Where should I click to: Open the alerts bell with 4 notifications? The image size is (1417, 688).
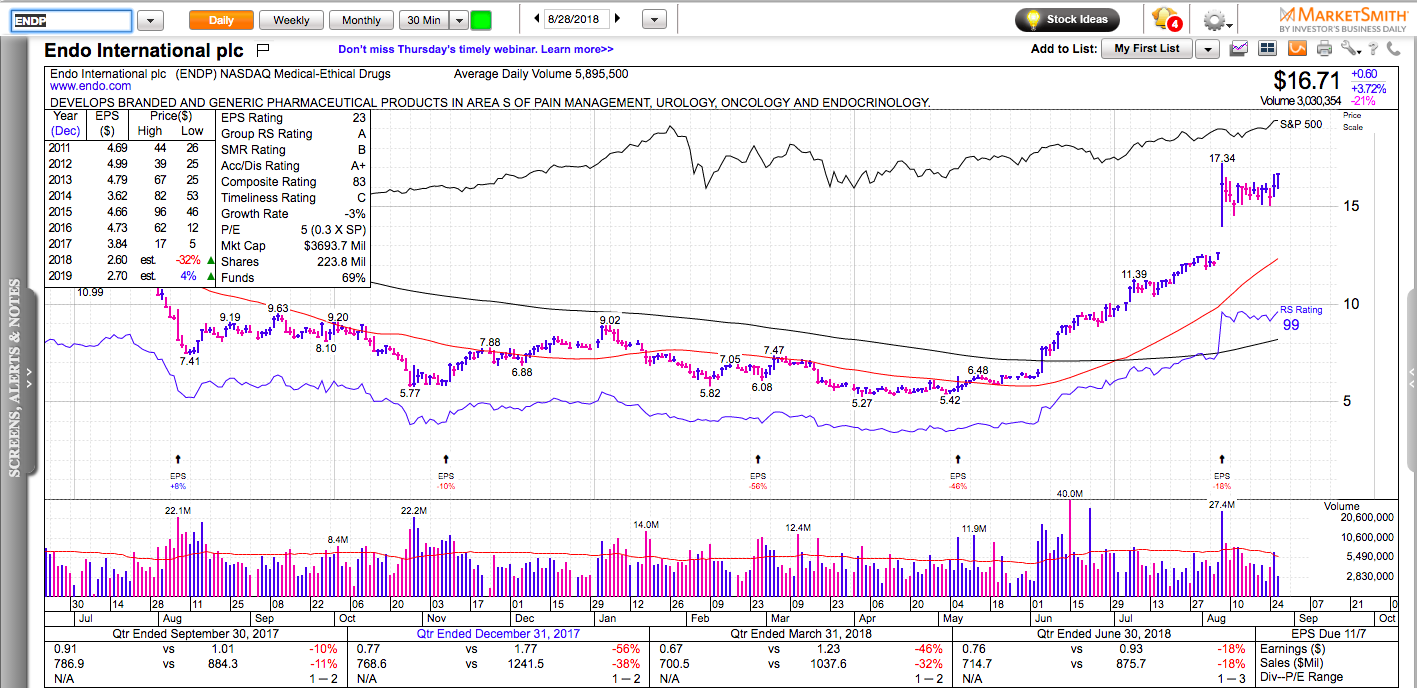click(x=1166, y=19)
